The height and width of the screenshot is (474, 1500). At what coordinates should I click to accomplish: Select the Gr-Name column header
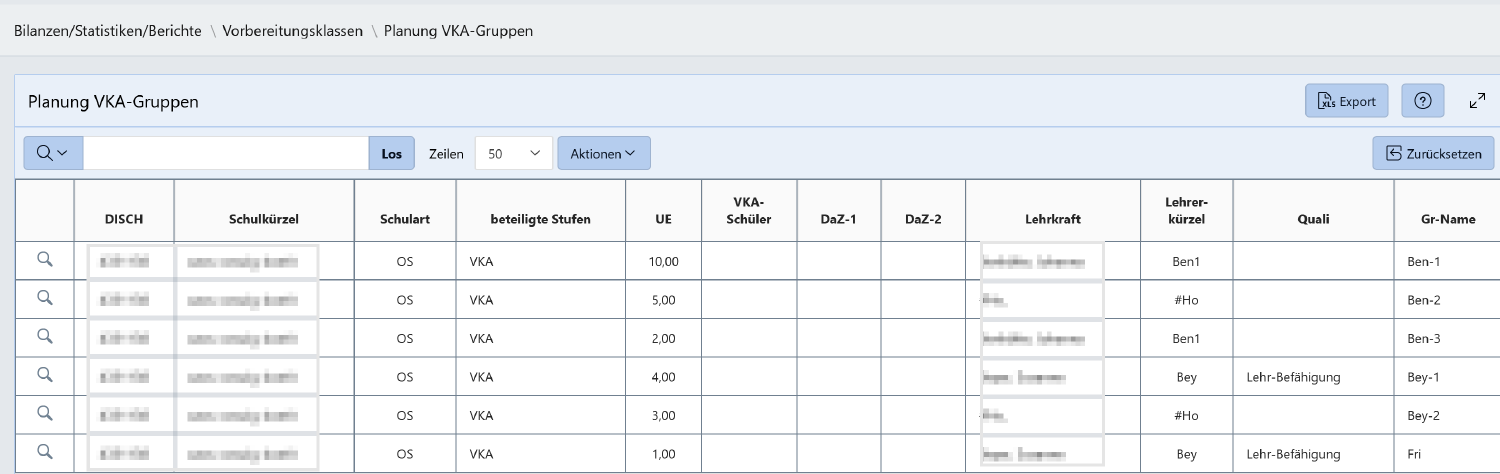1447,219
